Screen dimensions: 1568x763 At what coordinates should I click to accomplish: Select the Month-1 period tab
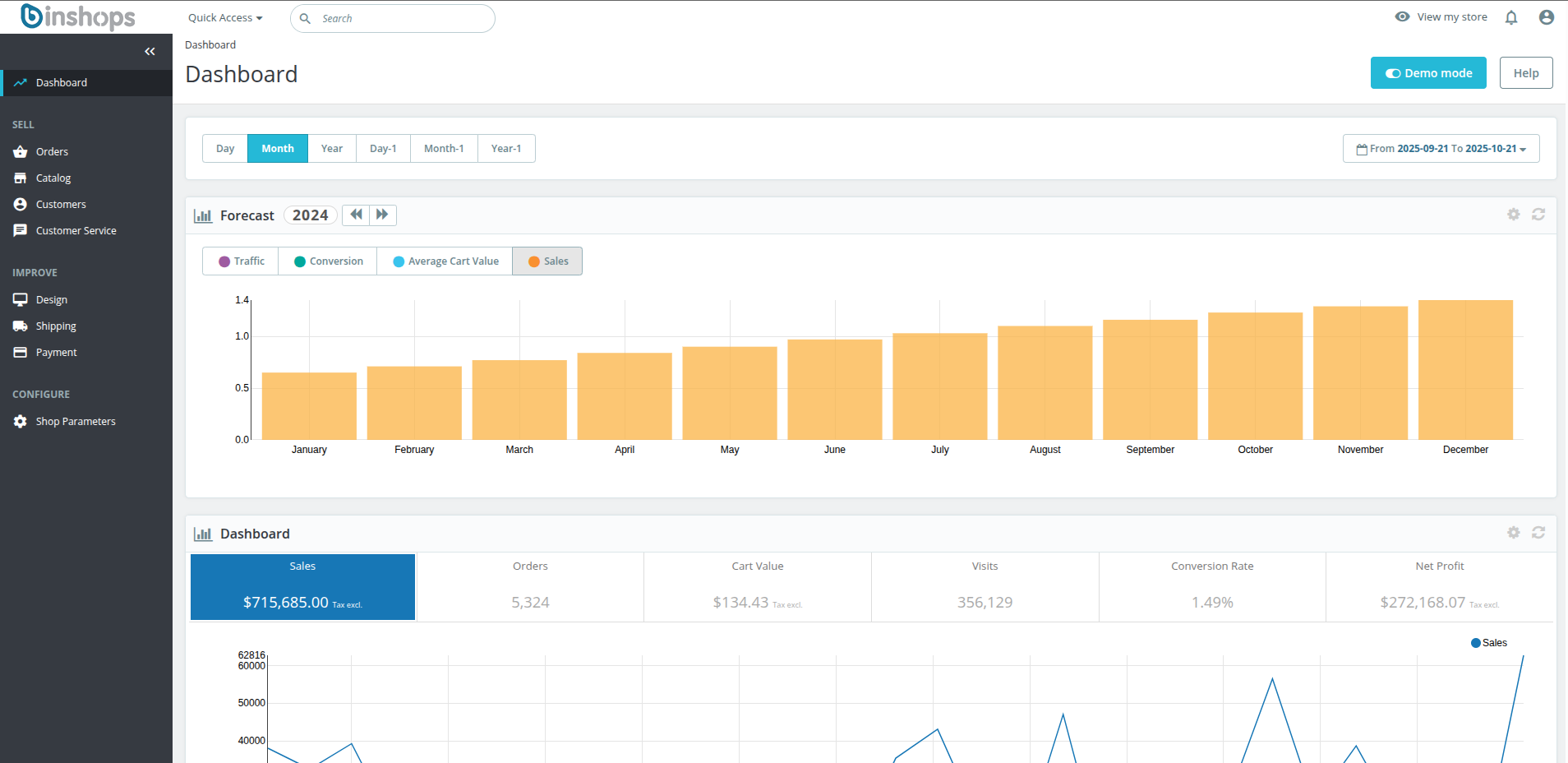click(x=444, y=149)
